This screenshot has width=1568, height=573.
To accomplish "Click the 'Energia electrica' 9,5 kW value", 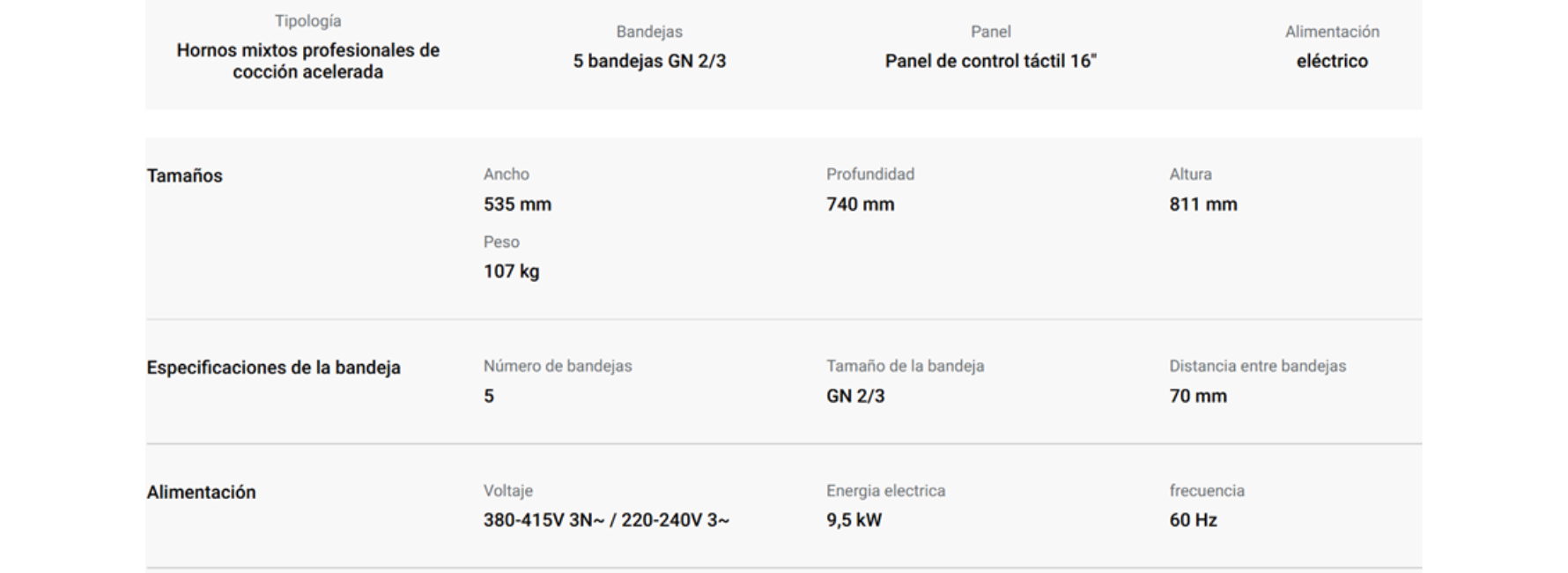I will pos(854,520).
